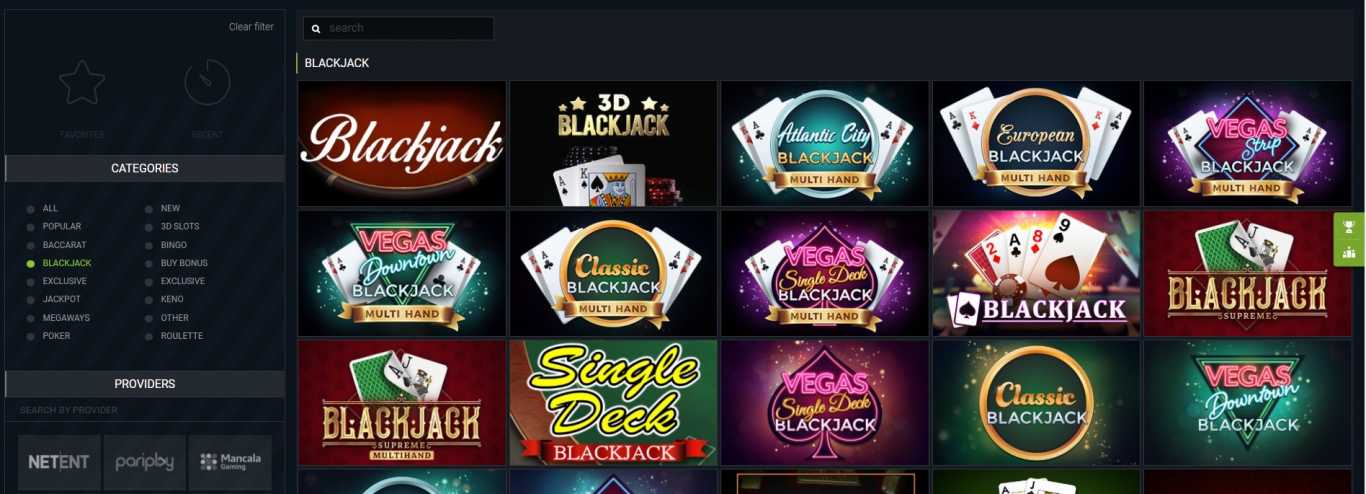
Task: Select the Pariplay provider logo
Action: [145, 462]
